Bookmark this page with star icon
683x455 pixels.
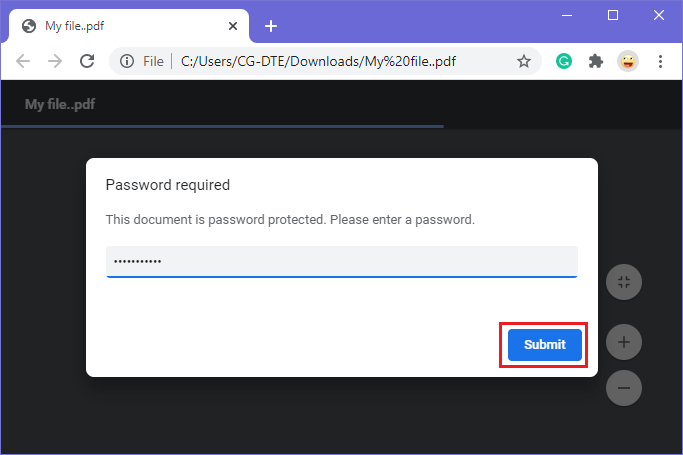tap(524, 61)
